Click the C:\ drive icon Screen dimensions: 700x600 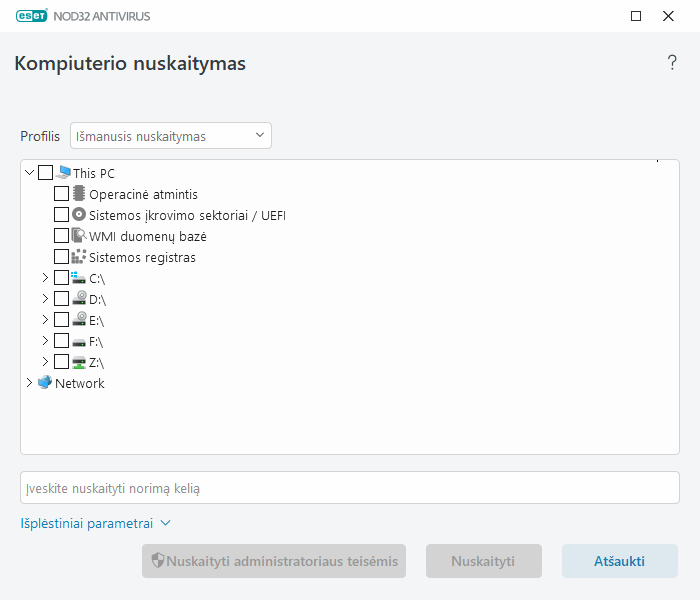79,278
